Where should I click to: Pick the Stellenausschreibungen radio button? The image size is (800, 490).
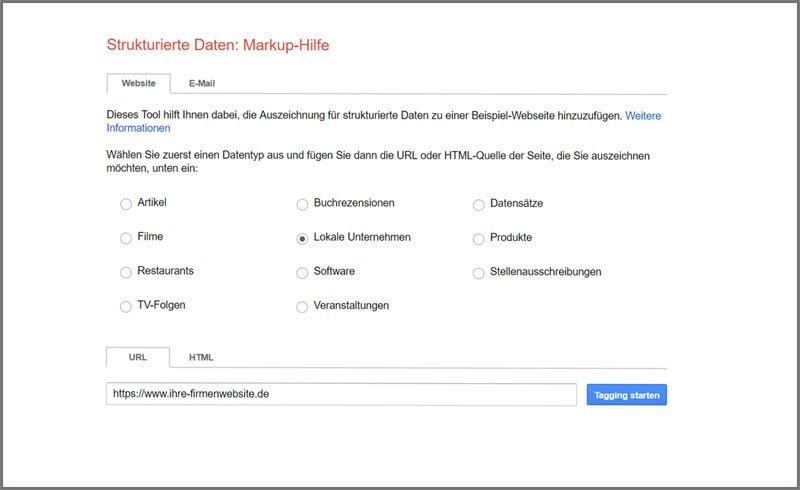[x=479, y=272]
